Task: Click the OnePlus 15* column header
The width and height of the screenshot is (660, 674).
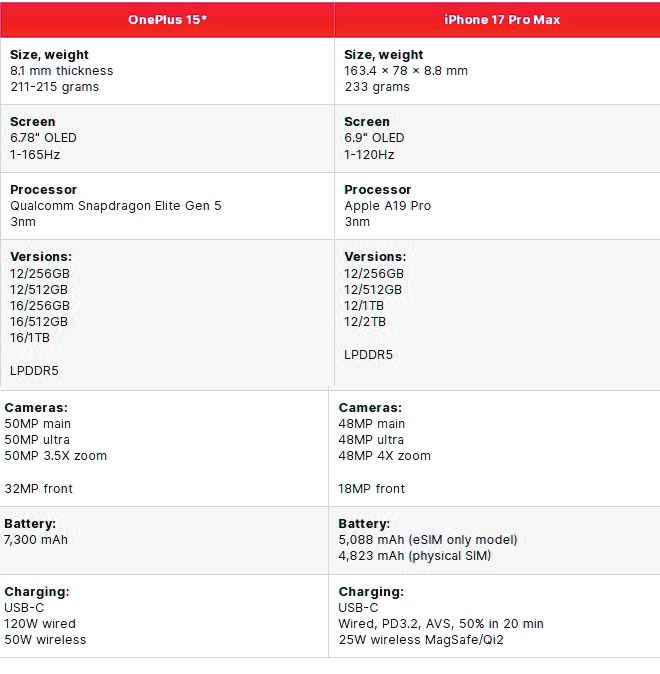Action: click(167, 20)
